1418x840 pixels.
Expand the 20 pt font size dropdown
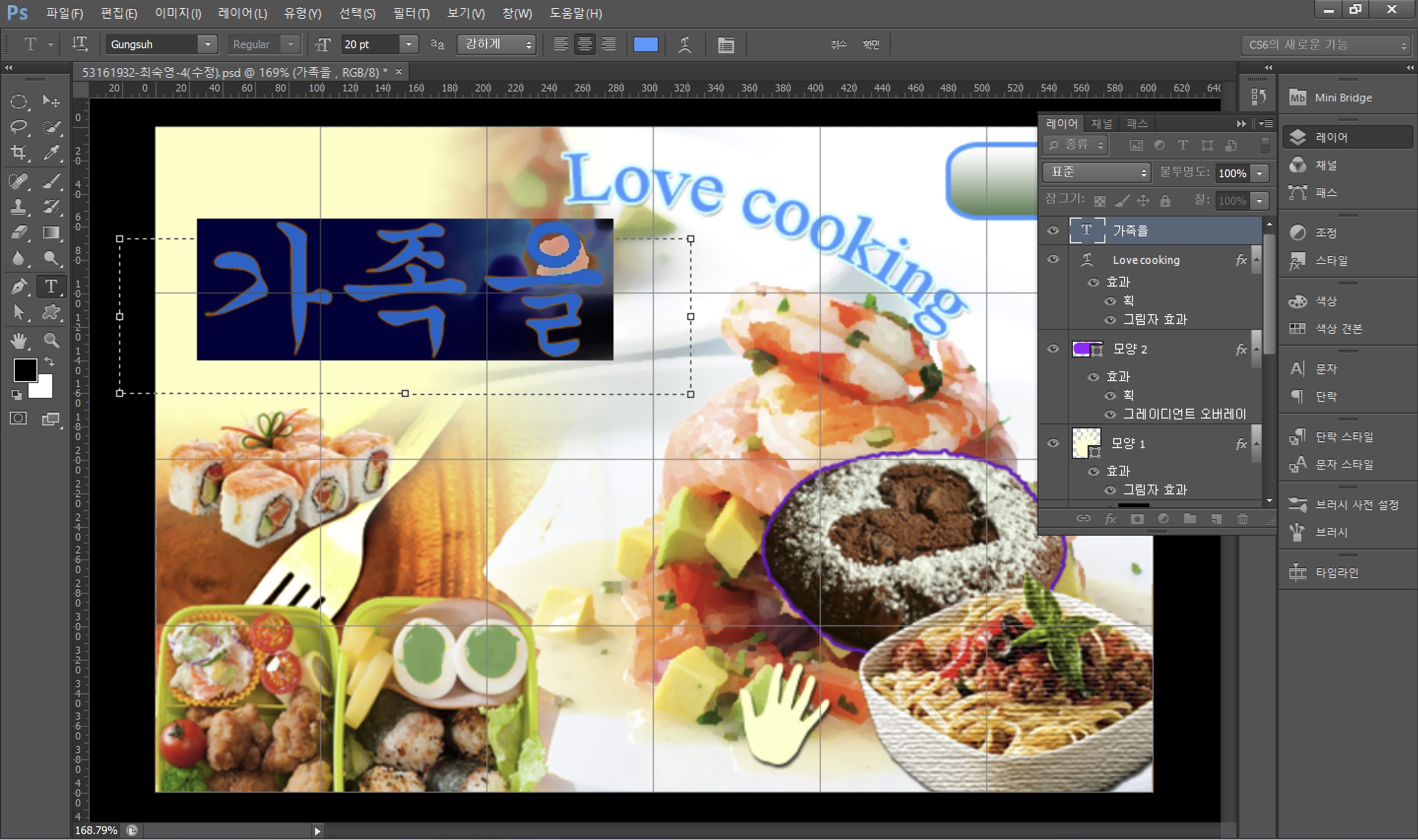coord(409,44)
